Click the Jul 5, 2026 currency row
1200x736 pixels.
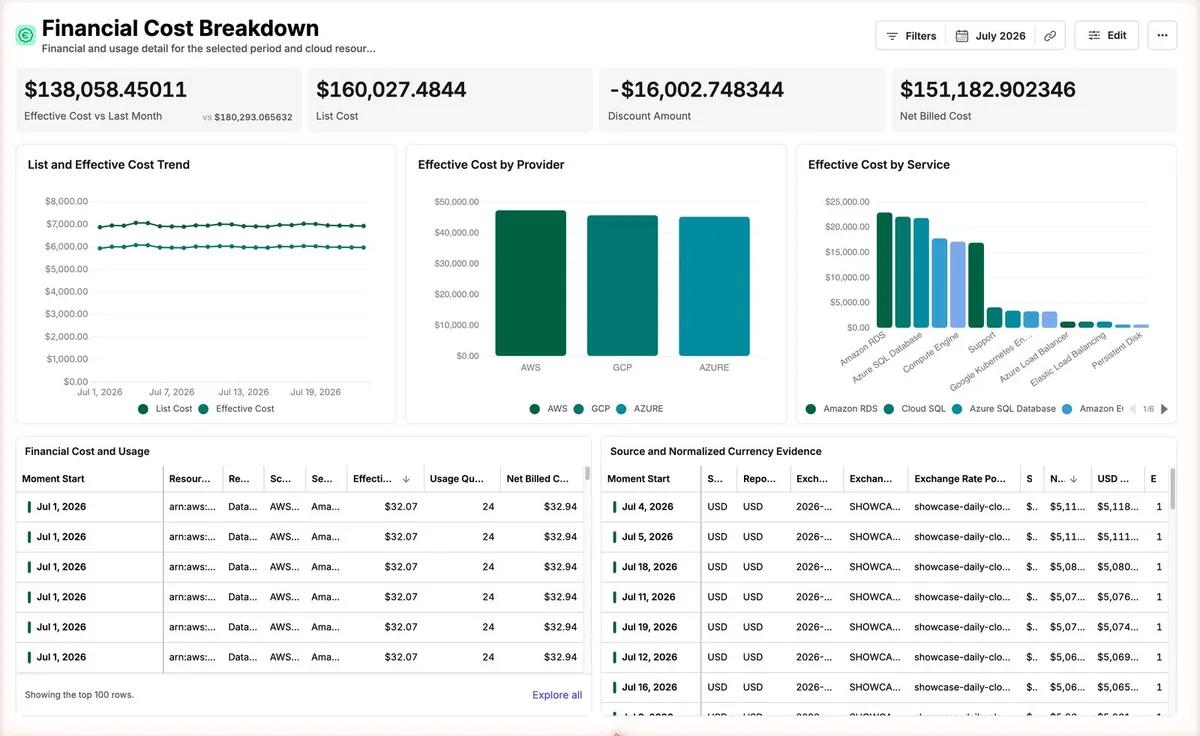(x=883, y=537)
